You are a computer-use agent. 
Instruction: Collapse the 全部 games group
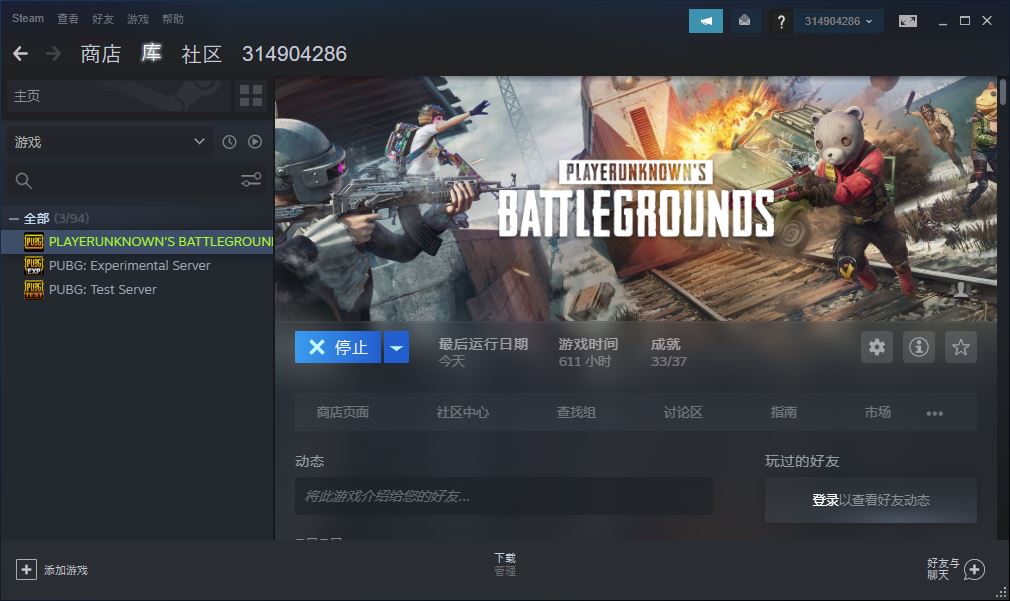coord(14,219)
